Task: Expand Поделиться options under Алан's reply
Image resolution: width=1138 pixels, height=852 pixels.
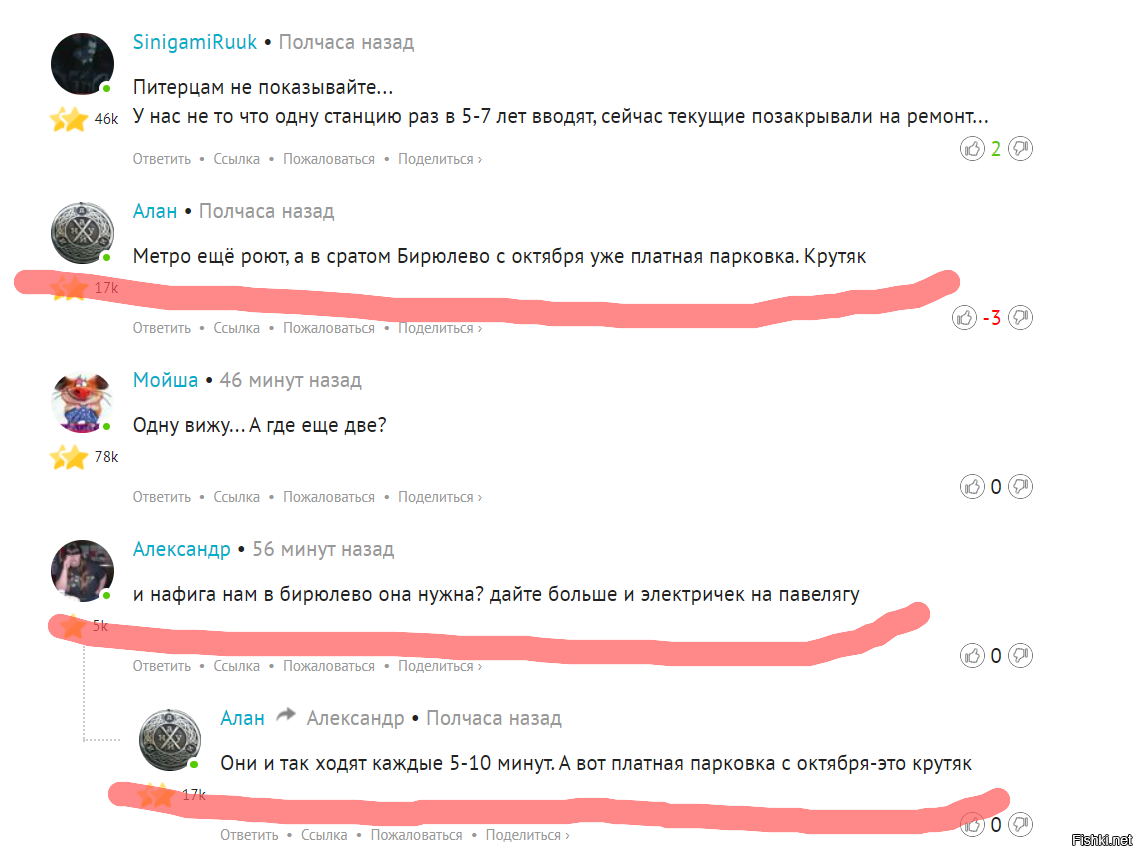Action: (528, 835)
